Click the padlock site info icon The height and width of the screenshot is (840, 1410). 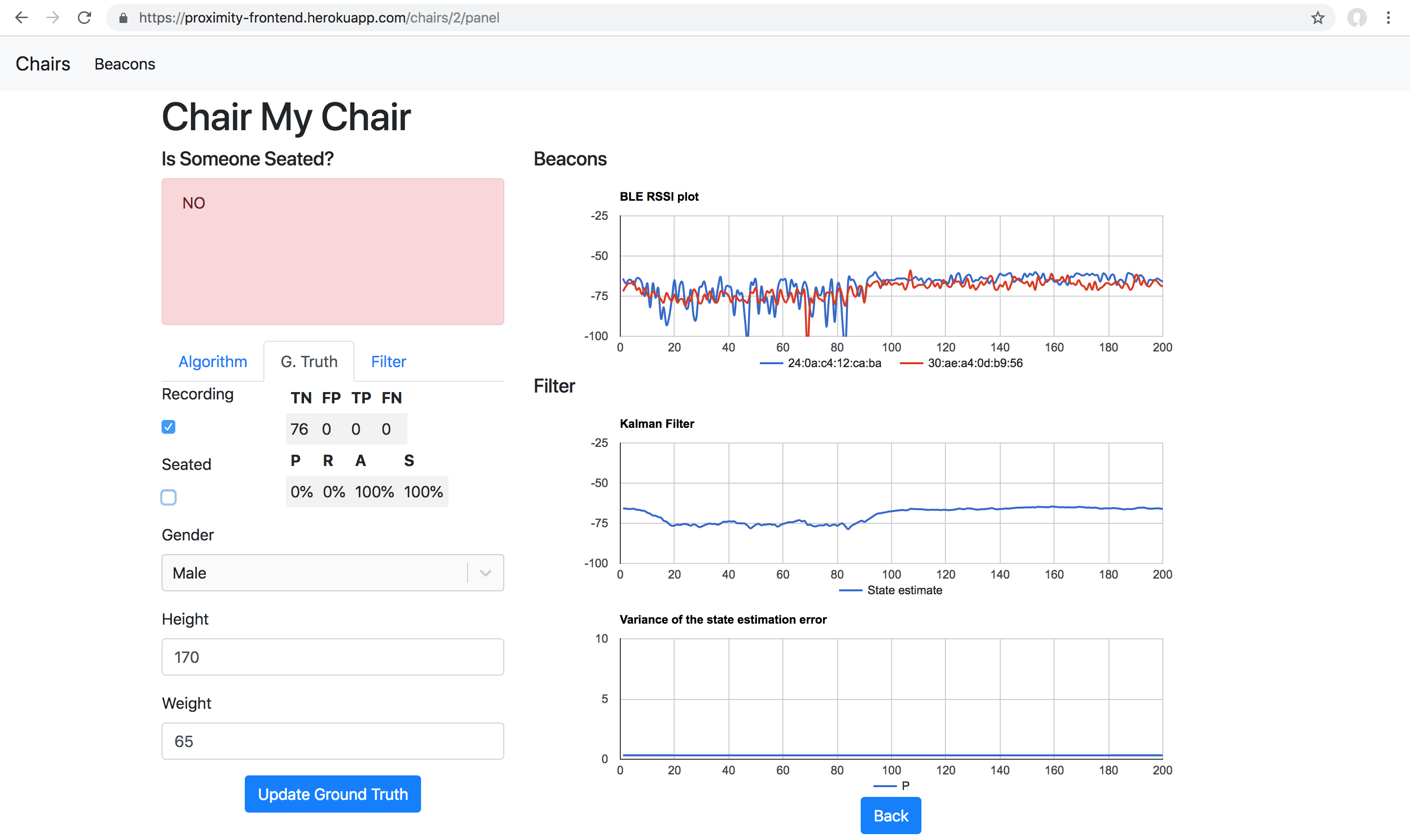point(123,18)
